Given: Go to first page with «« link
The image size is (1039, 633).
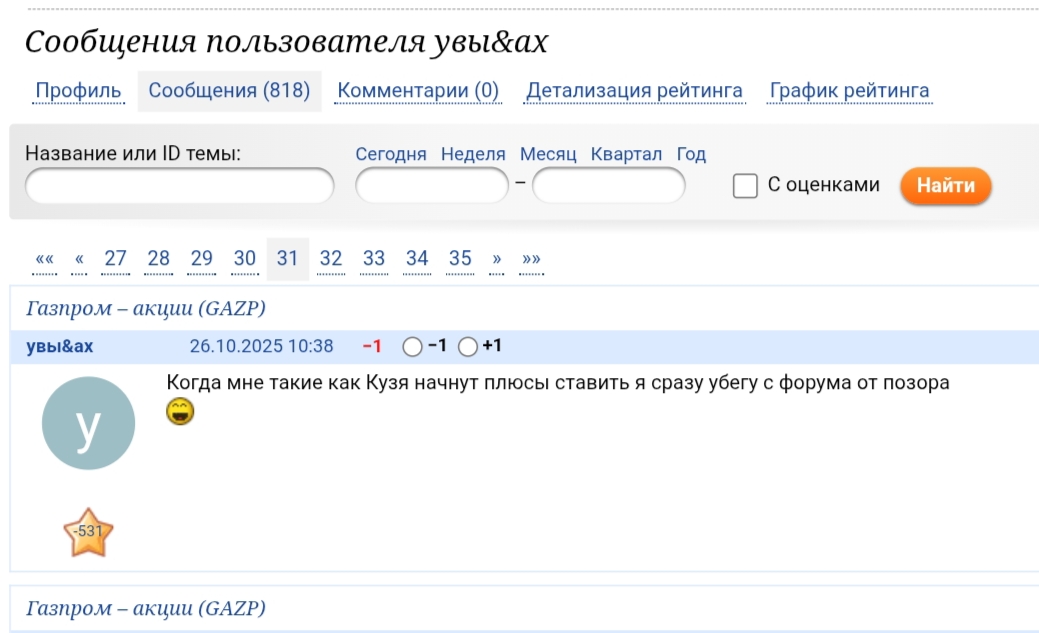Looking at the screenshot, I should 44,259.
